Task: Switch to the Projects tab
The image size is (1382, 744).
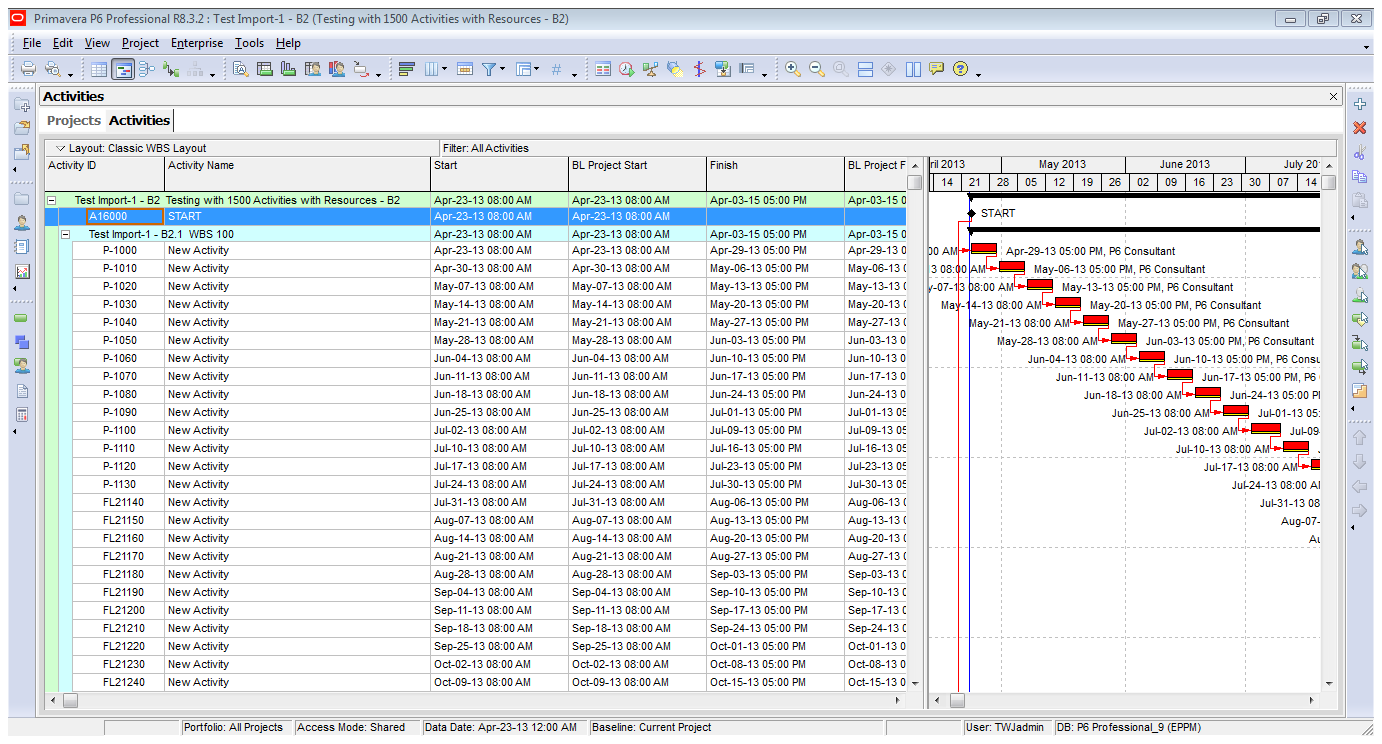Action: coord(74,120)
